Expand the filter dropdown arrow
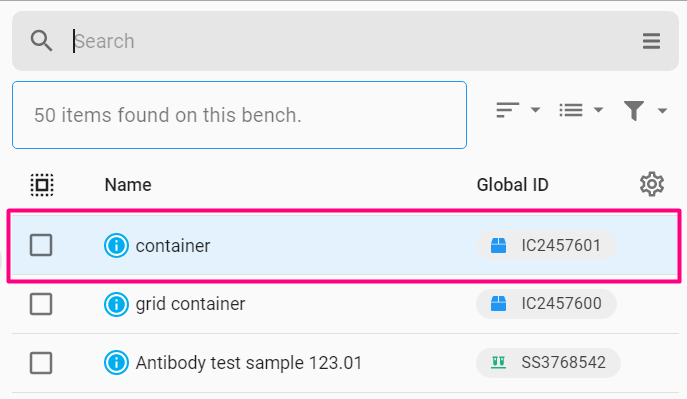 point(662,111)
